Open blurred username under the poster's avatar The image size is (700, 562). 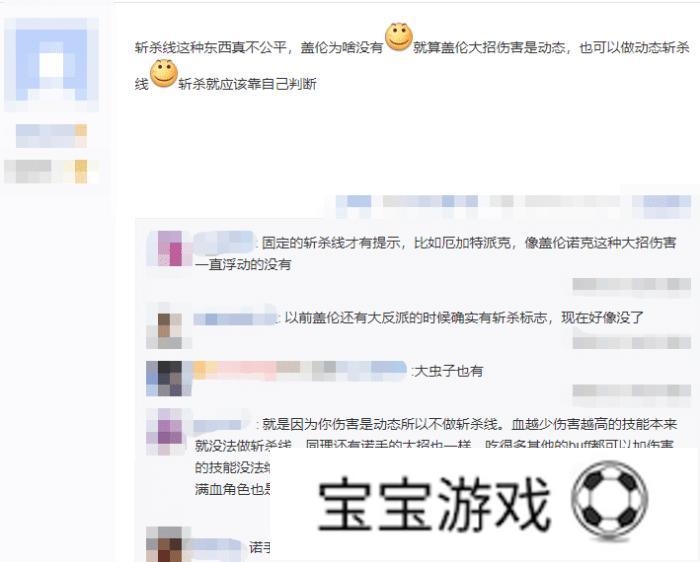click(x=51, y=136)
